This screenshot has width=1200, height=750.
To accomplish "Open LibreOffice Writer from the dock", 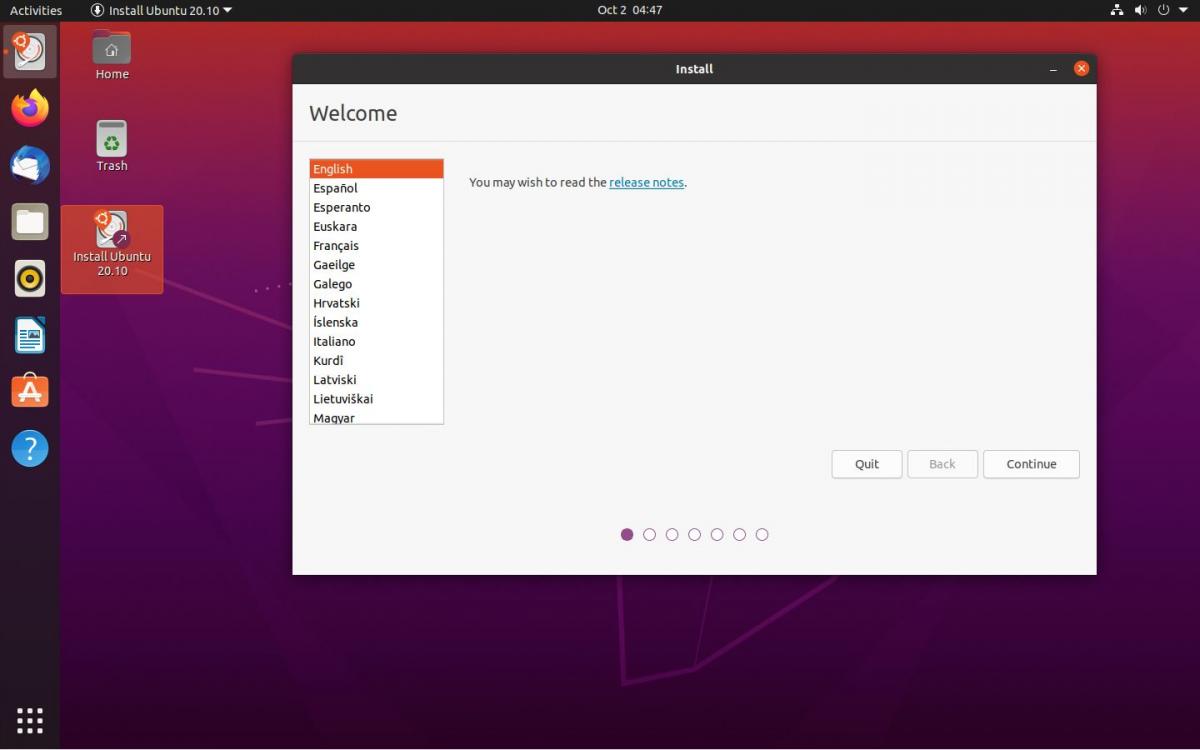I will (30, 336).
